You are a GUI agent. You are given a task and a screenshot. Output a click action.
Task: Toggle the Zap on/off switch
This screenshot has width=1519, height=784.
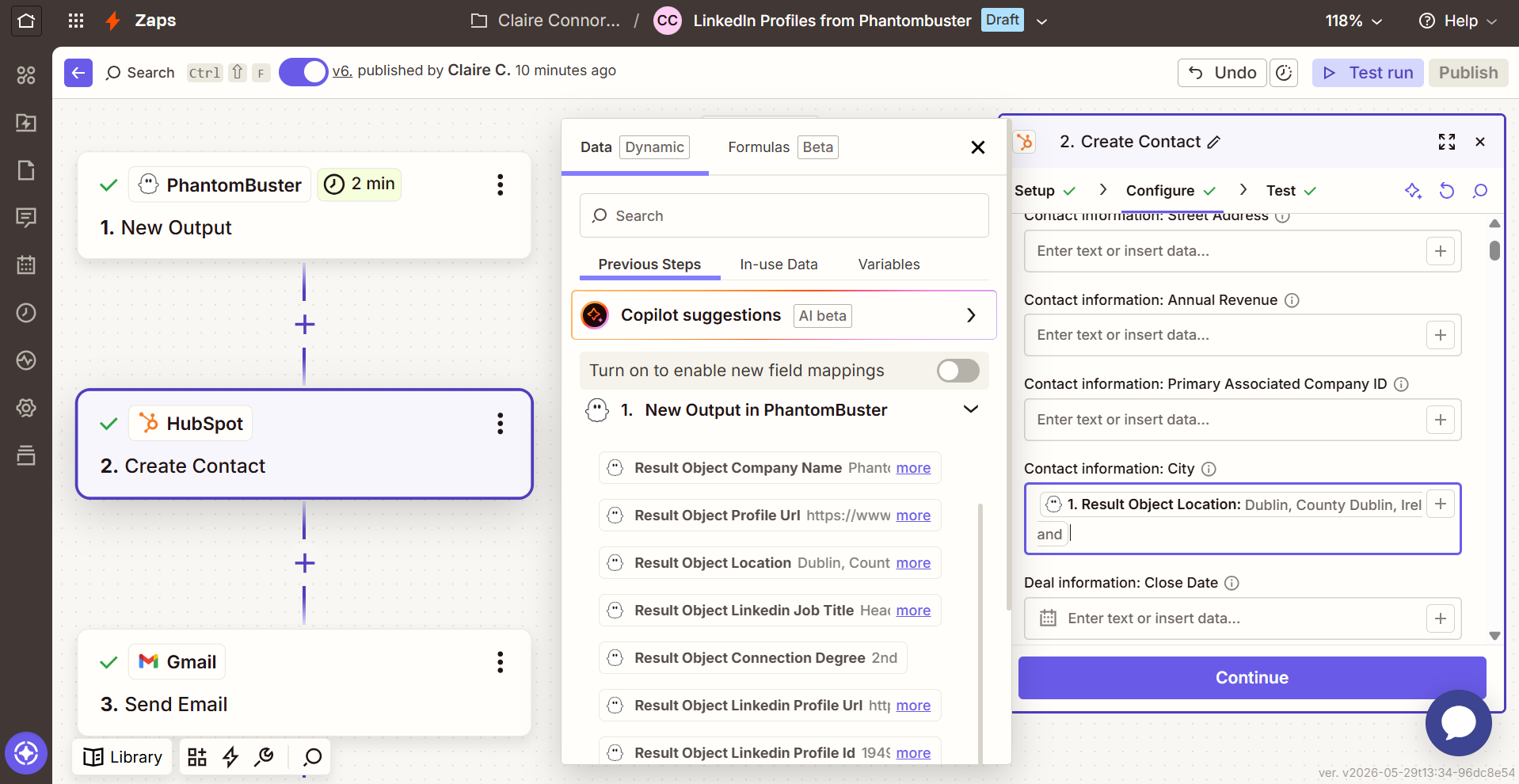tap(303, 72)
